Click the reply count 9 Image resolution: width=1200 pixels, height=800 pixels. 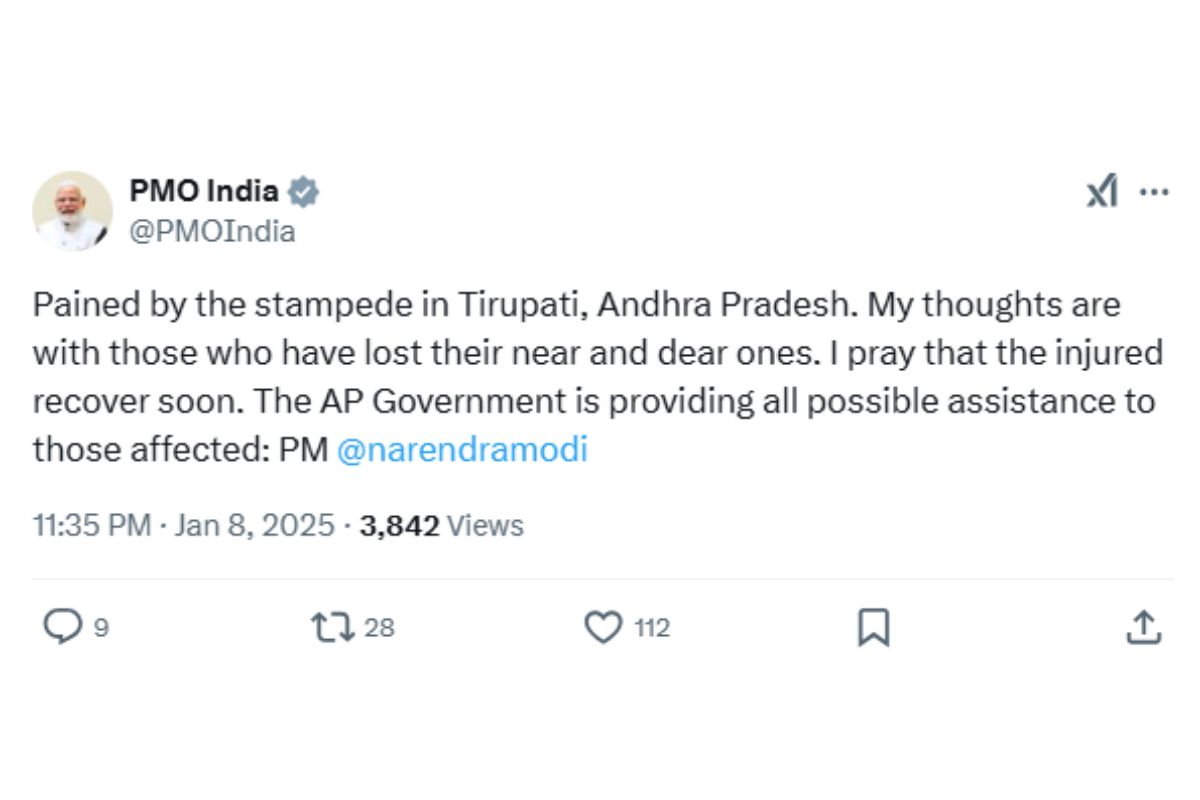tap(101, 628)
